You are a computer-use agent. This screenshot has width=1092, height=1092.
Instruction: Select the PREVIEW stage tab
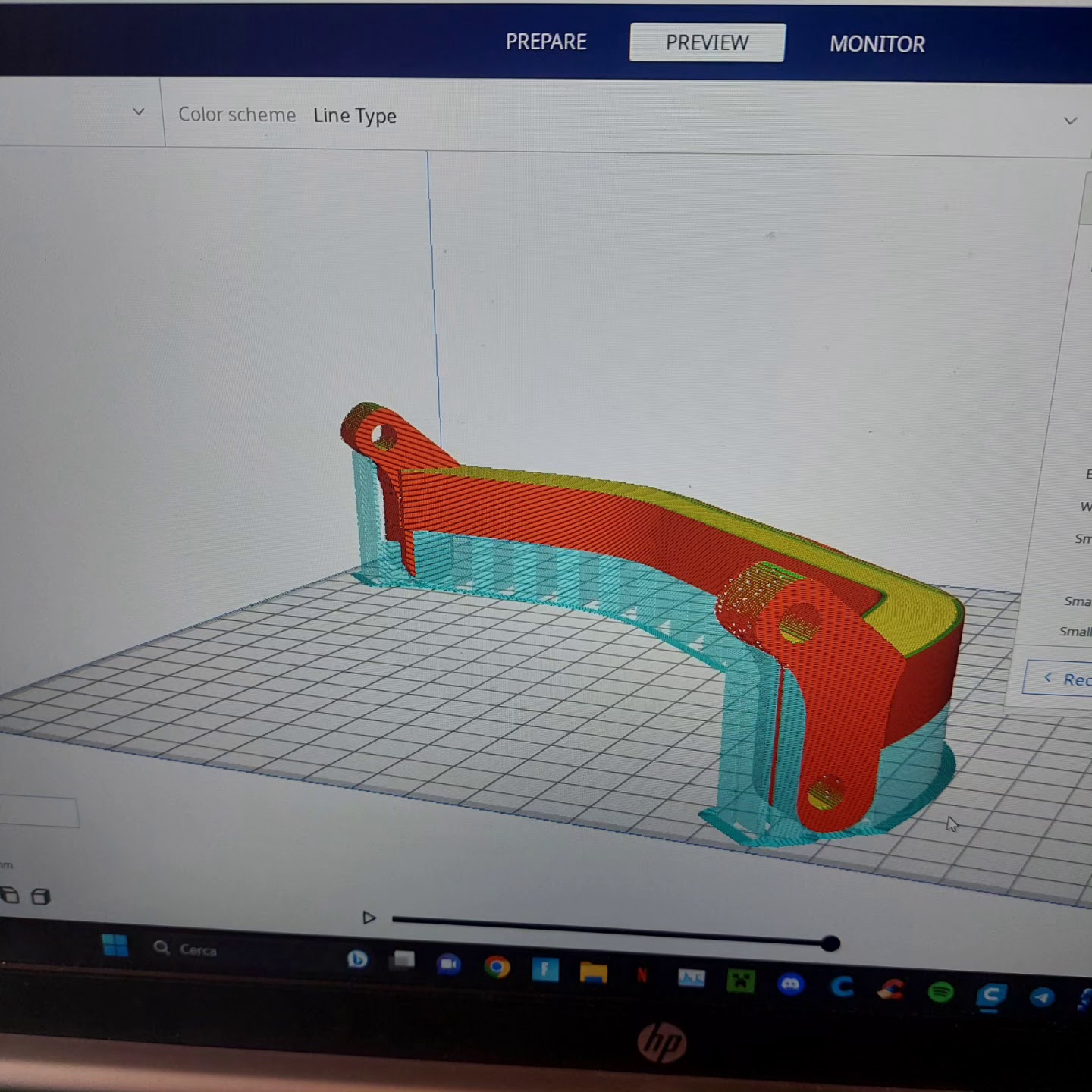click(707, 42)
